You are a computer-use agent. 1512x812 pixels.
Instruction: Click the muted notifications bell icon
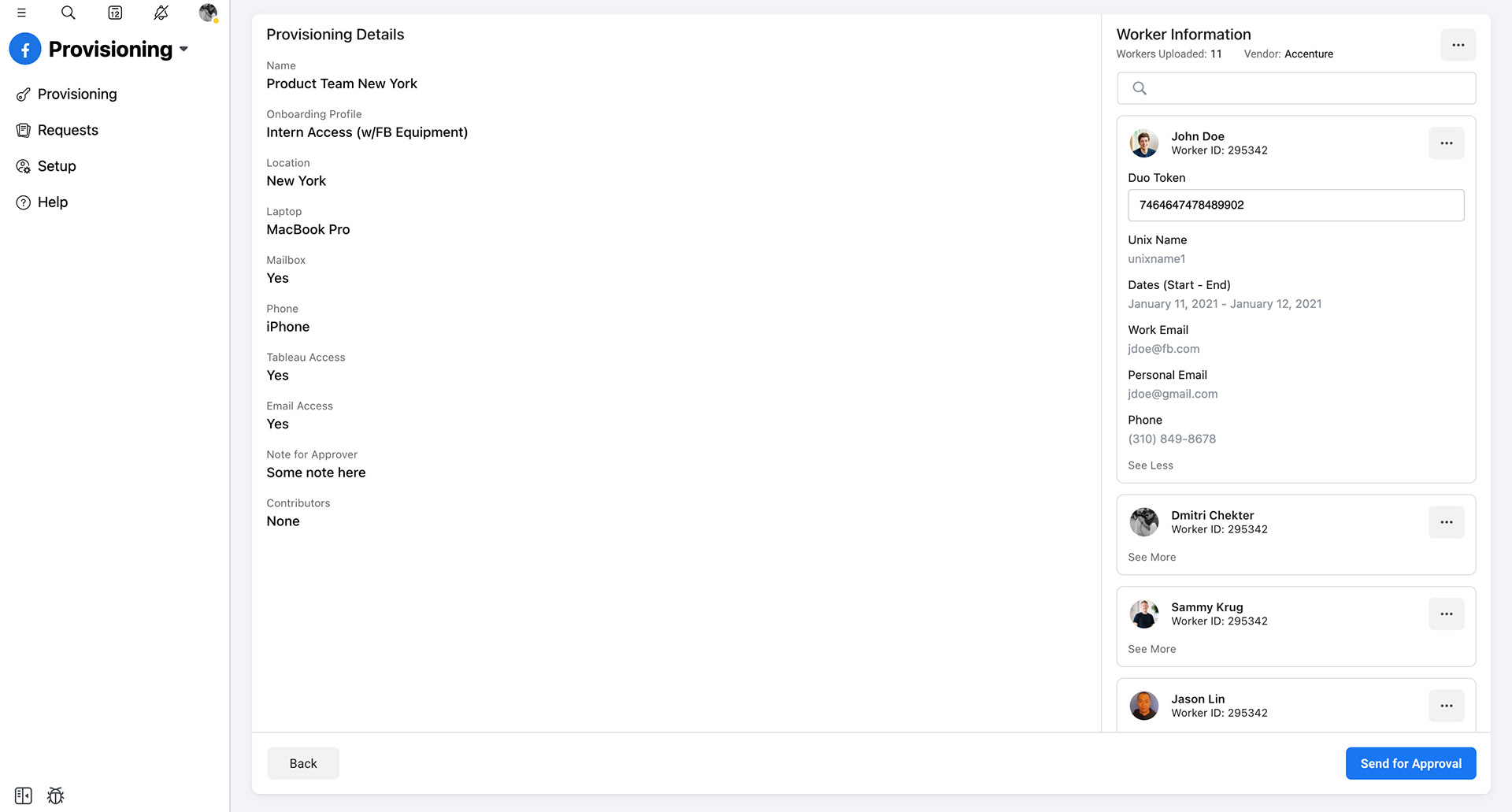coord(161,13)
